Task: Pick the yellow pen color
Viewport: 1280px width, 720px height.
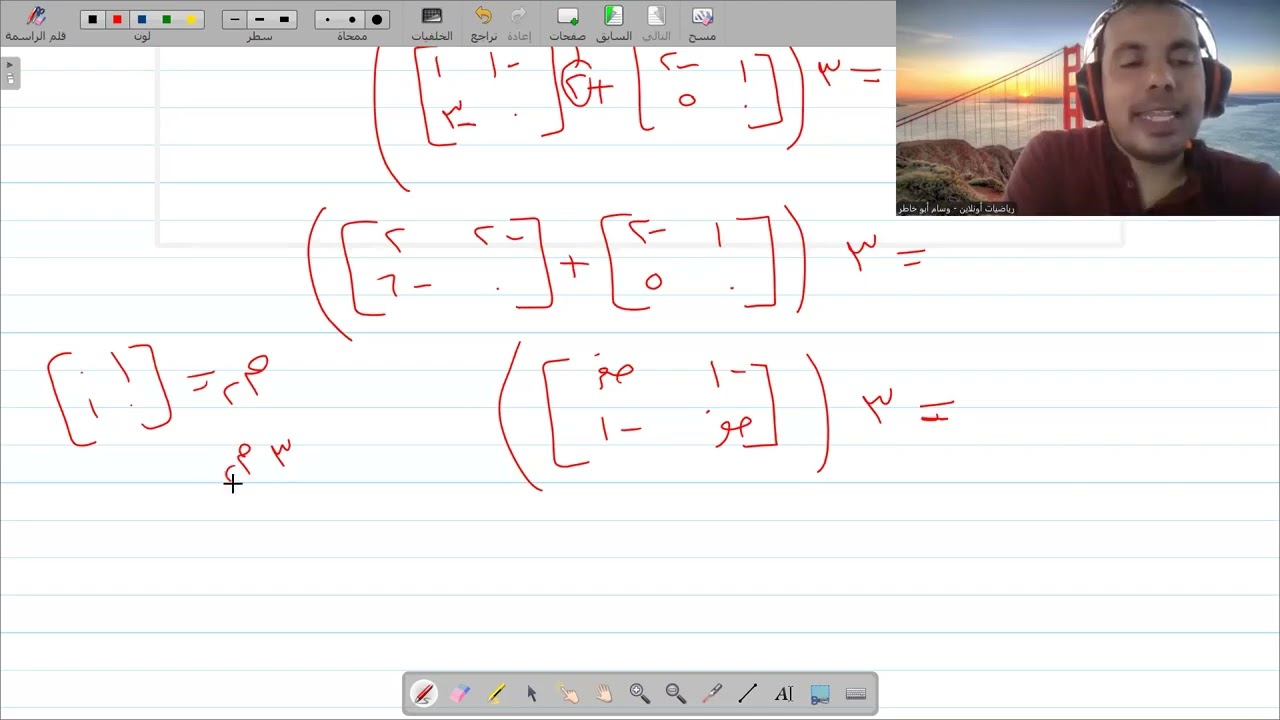Action: tap(191, 19)
